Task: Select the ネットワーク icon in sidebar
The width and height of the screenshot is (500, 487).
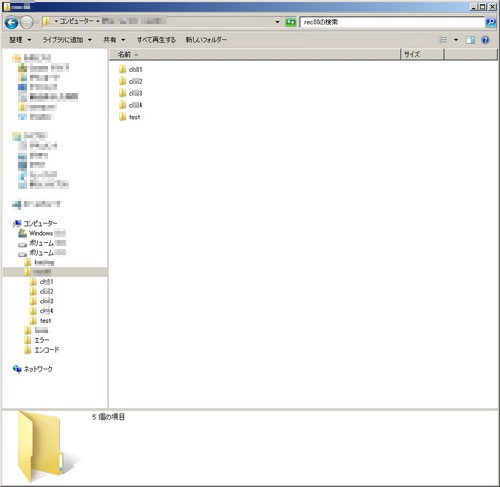Action: coord(17,369)
